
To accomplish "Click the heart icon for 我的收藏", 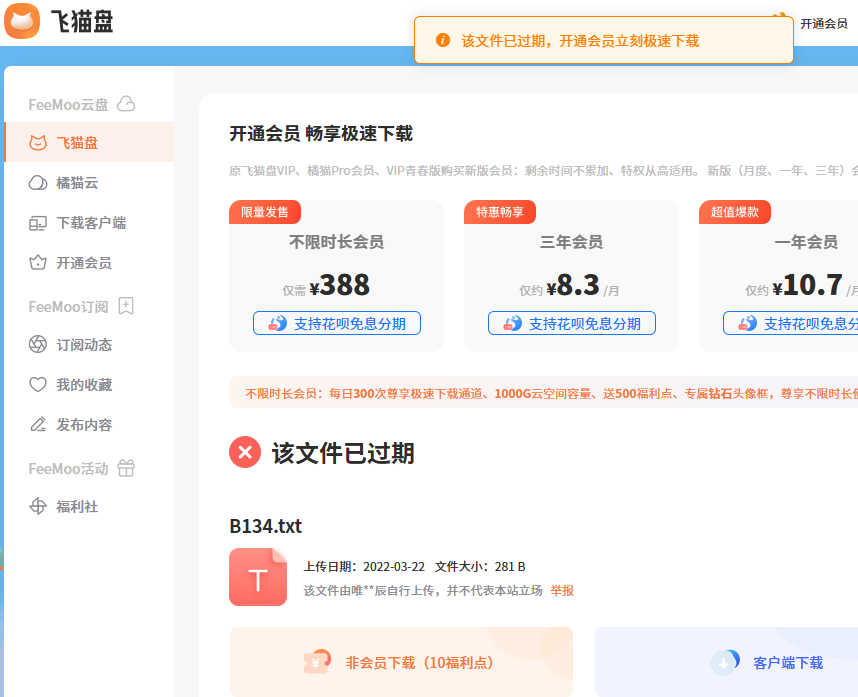I will [x=38, y=385].
